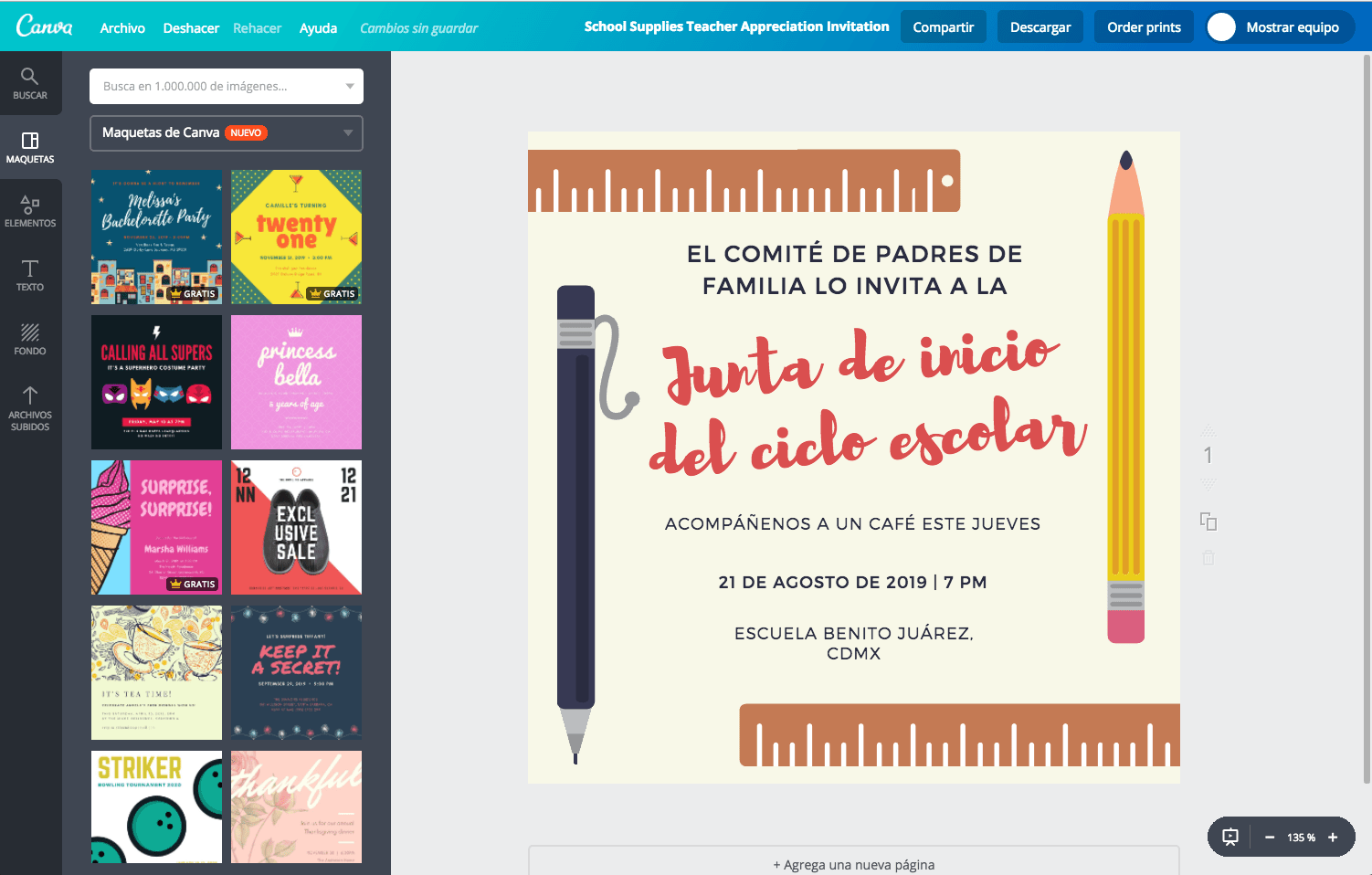Image resolution: width=1372 pixels, height=875 pixels.
Task: Select the Keep It A Secret template
Action: pos(296,672)
